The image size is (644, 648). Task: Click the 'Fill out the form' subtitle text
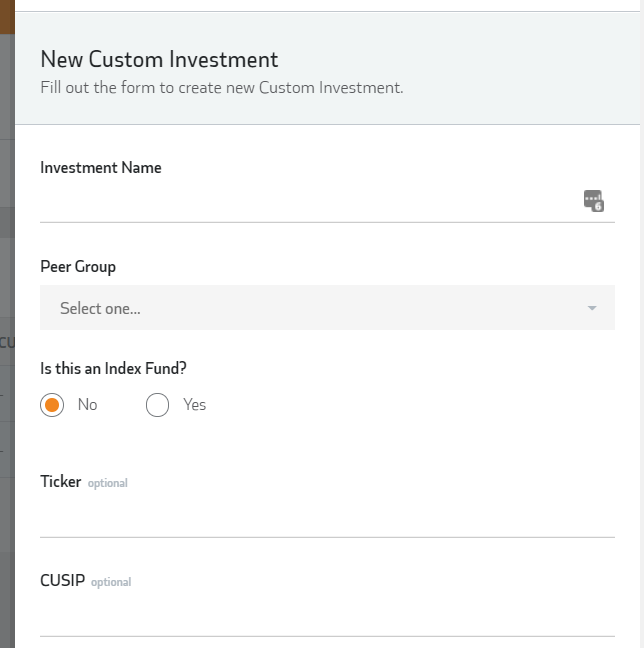click(221, 87)
